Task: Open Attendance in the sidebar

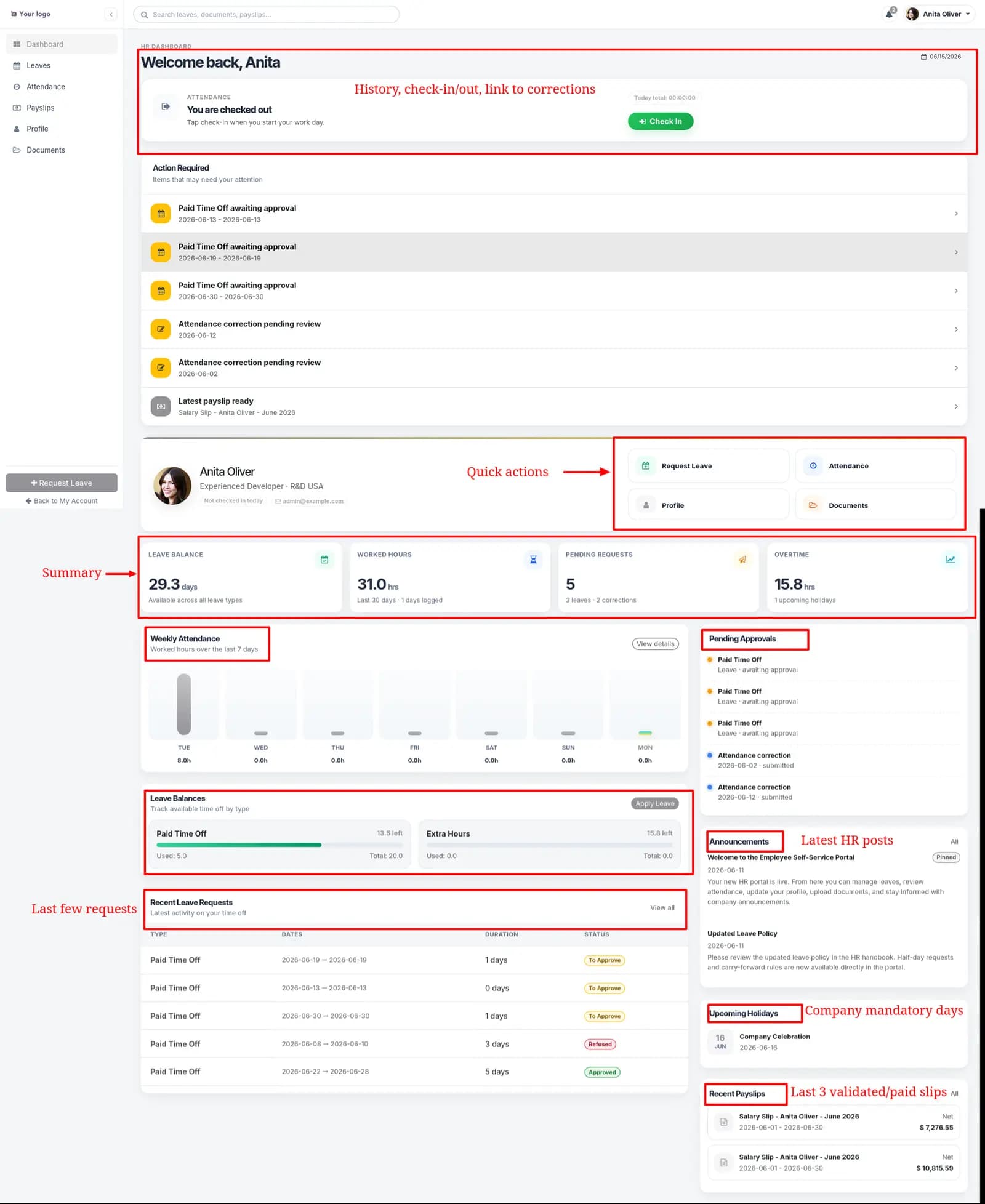Action: (62, 87)
